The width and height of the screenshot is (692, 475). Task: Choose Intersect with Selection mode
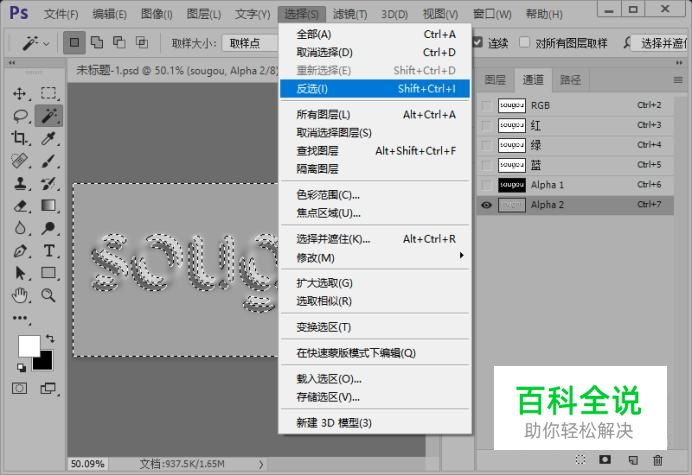point(142,43)
